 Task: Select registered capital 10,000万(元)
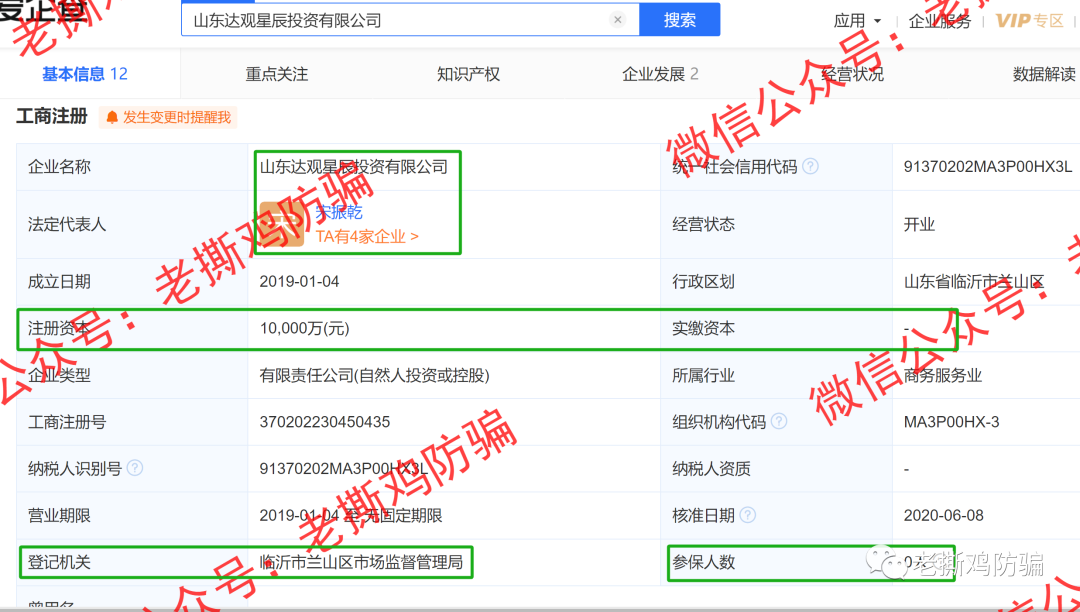[304, 328]
